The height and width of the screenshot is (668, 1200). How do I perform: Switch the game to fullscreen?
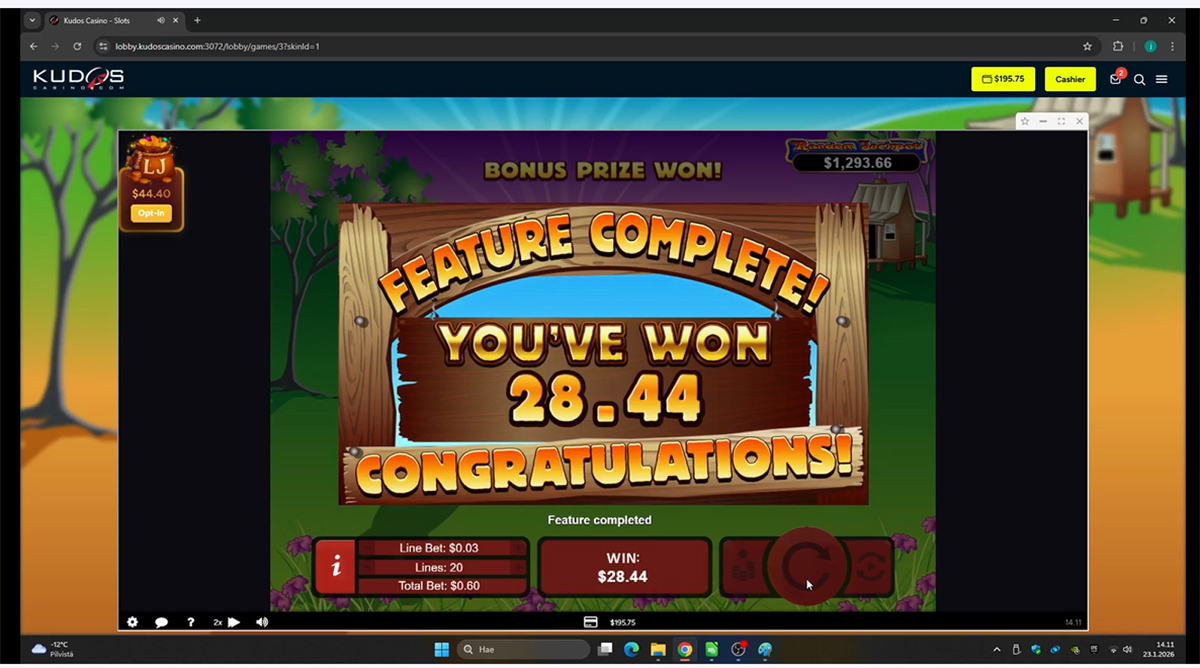pyautogui.click(x=1061, y=121)
